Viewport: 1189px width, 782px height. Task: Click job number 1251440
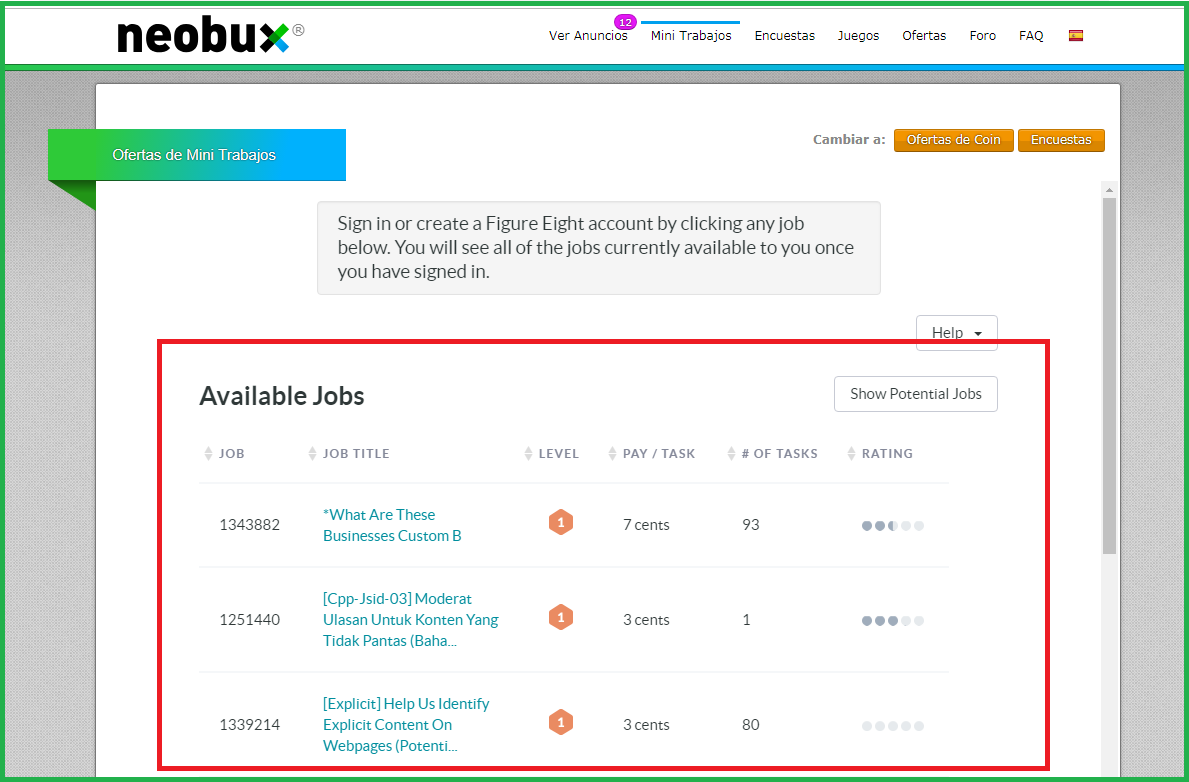pyautogui.click(x=249, y=620)
